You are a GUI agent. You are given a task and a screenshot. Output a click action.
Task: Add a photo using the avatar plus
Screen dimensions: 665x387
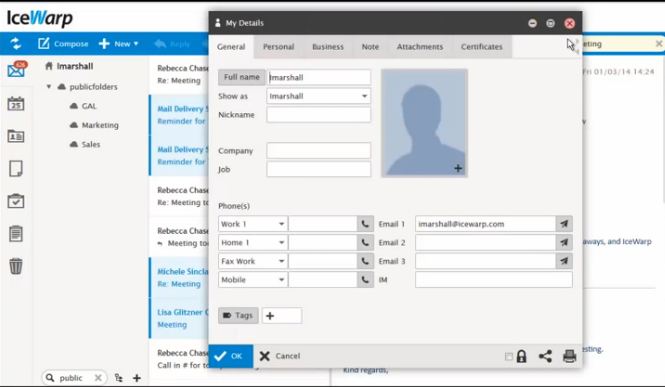tap(458, 168)
